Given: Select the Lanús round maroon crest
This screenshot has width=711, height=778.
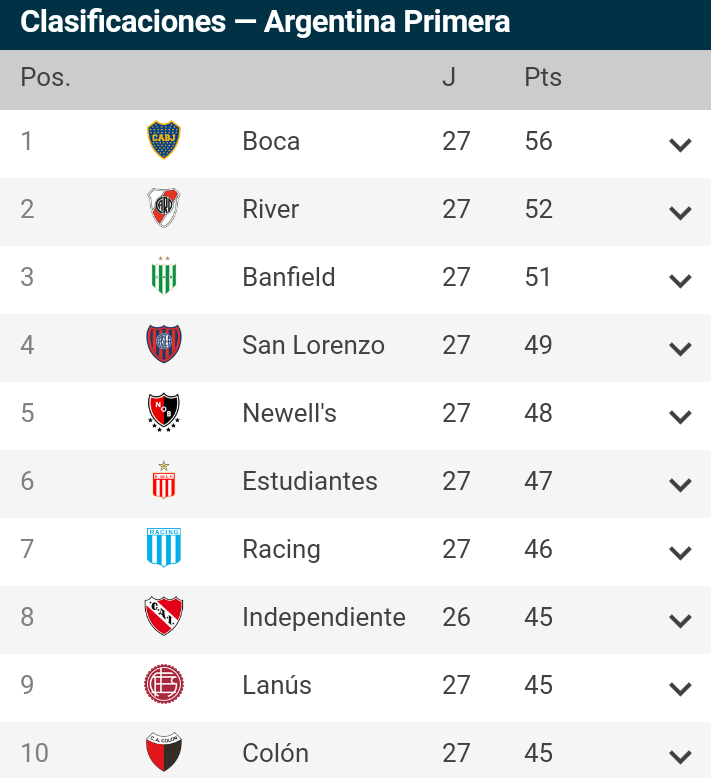Looking at the screenshot, I should [x=164, y=684].
